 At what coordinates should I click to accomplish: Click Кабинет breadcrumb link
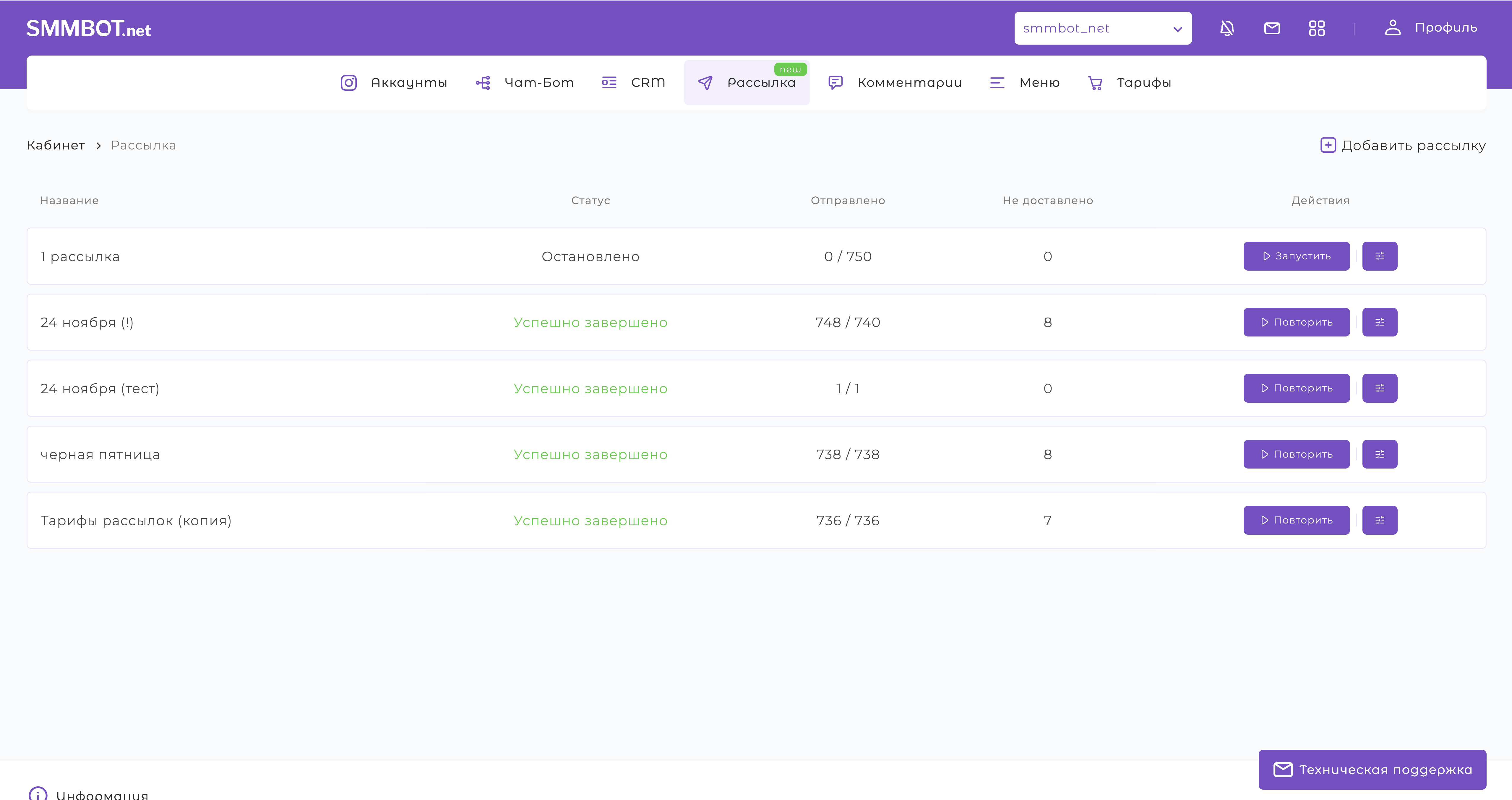pyautogui.click(x=56, y=145)
